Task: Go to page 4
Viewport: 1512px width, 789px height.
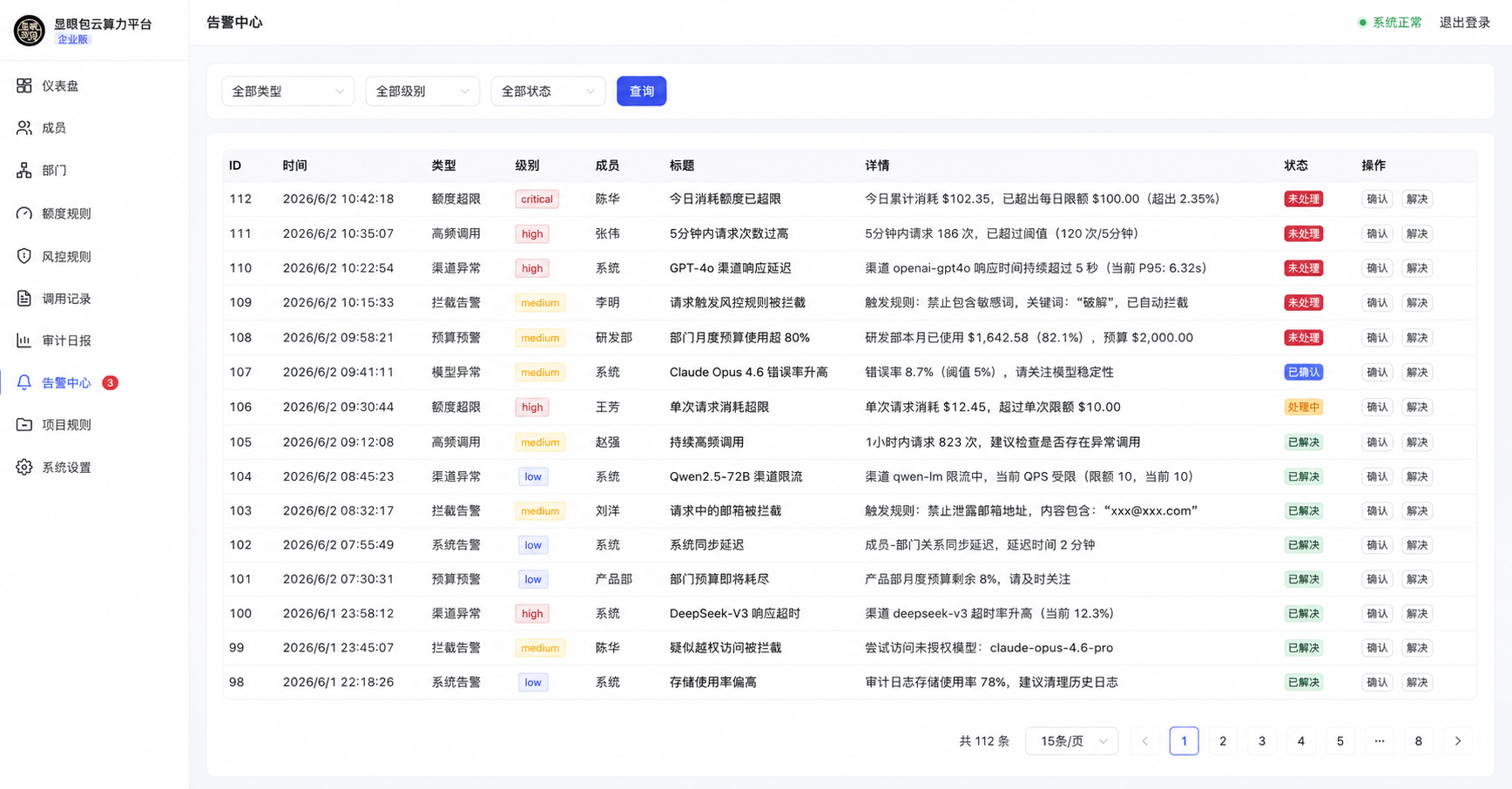Action: [1301, 741]
